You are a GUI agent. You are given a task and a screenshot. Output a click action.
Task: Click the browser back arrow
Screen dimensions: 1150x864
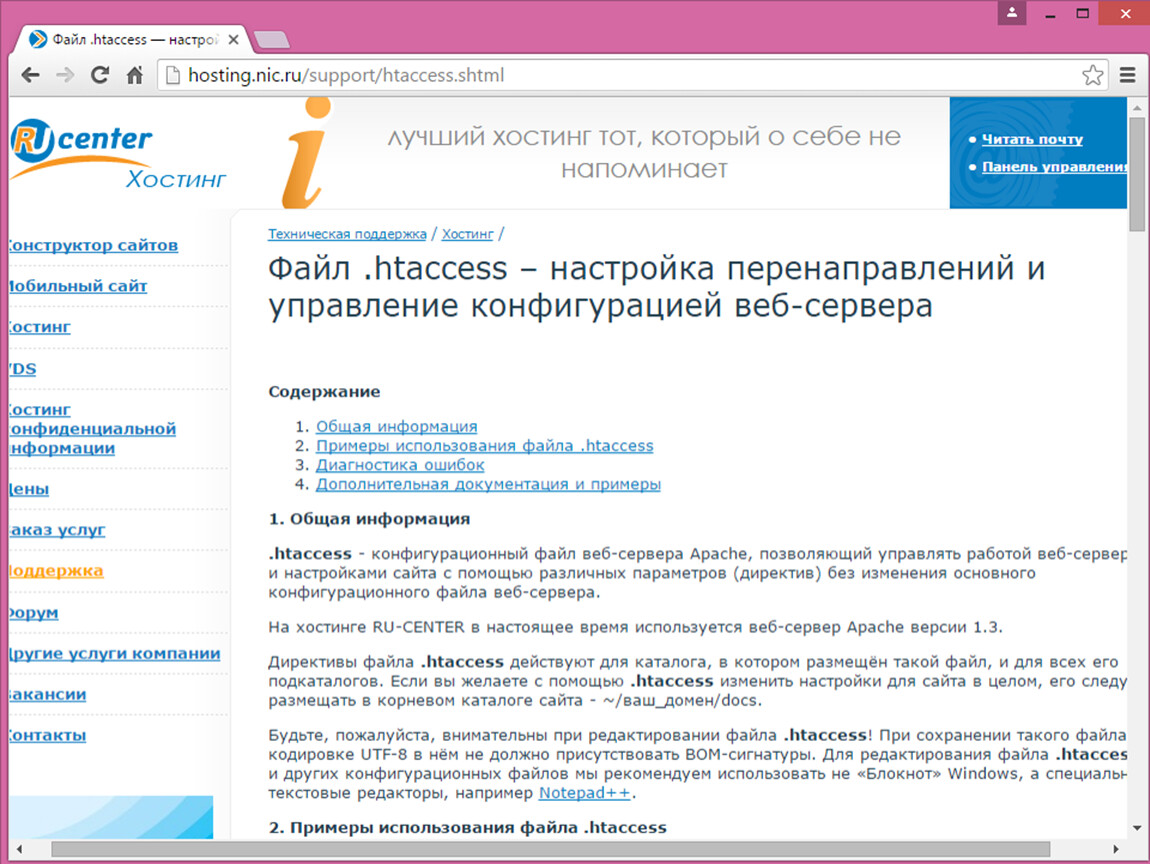pos(31,75)
